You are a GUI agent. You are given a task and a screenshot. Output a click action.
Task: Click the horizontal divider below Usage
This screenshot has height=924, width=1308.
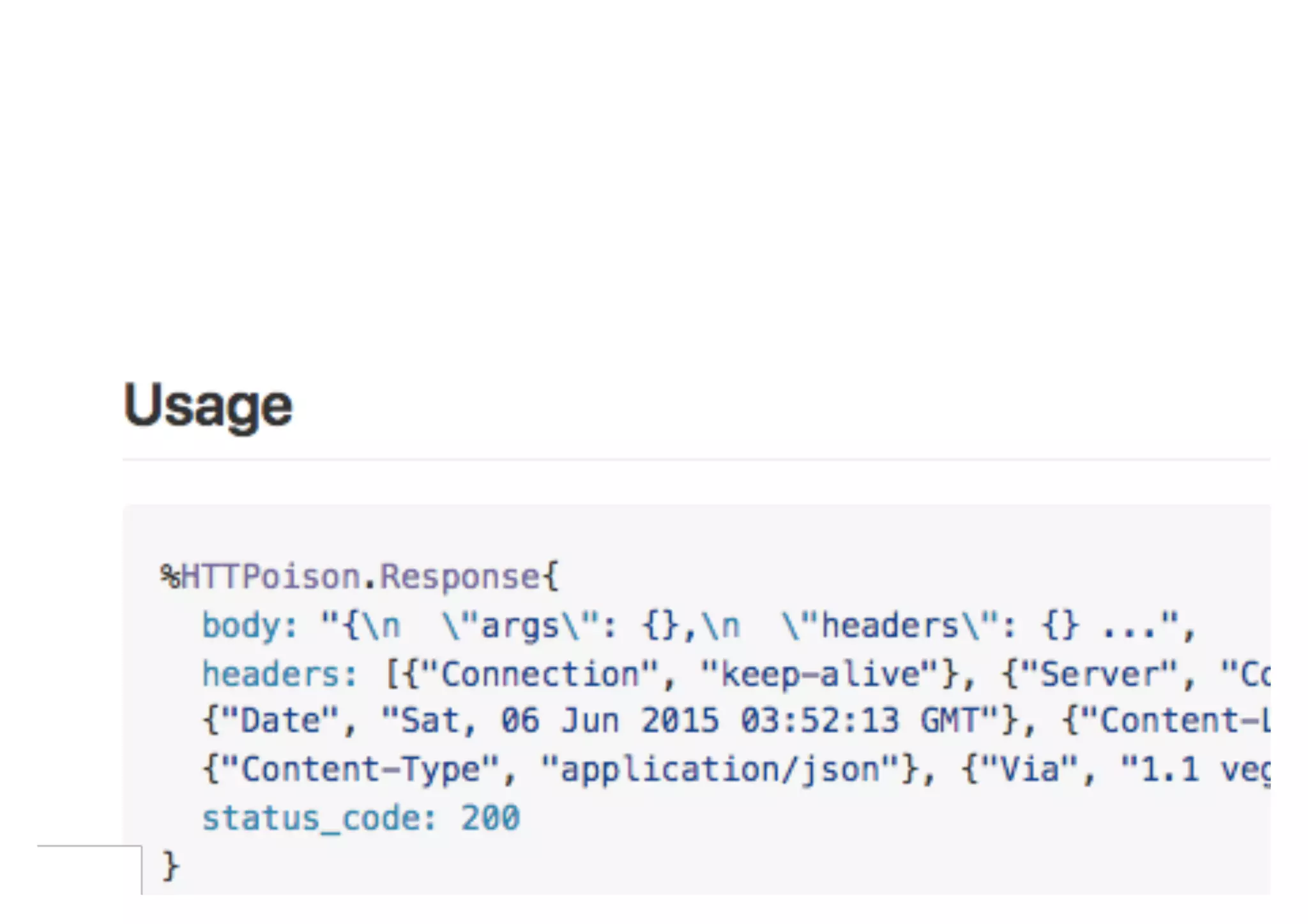point(696,459)
